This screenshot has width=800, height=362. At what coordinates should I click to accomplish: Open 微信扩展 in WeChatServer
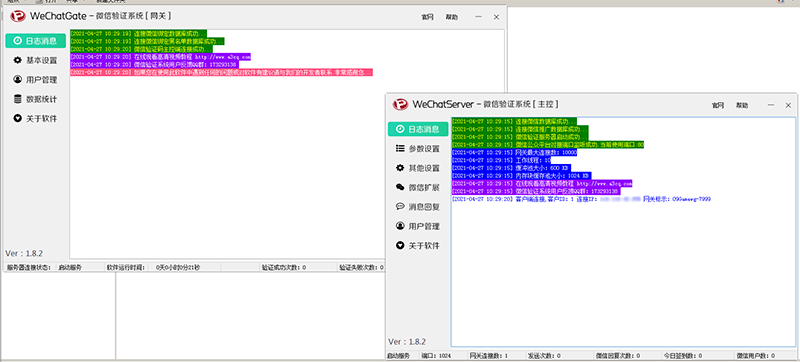click(x=418, y=187)
